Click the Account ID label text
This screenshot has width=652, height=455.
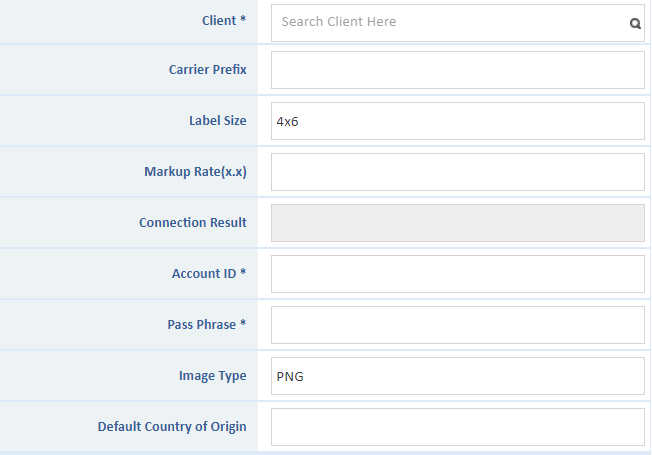208,274
